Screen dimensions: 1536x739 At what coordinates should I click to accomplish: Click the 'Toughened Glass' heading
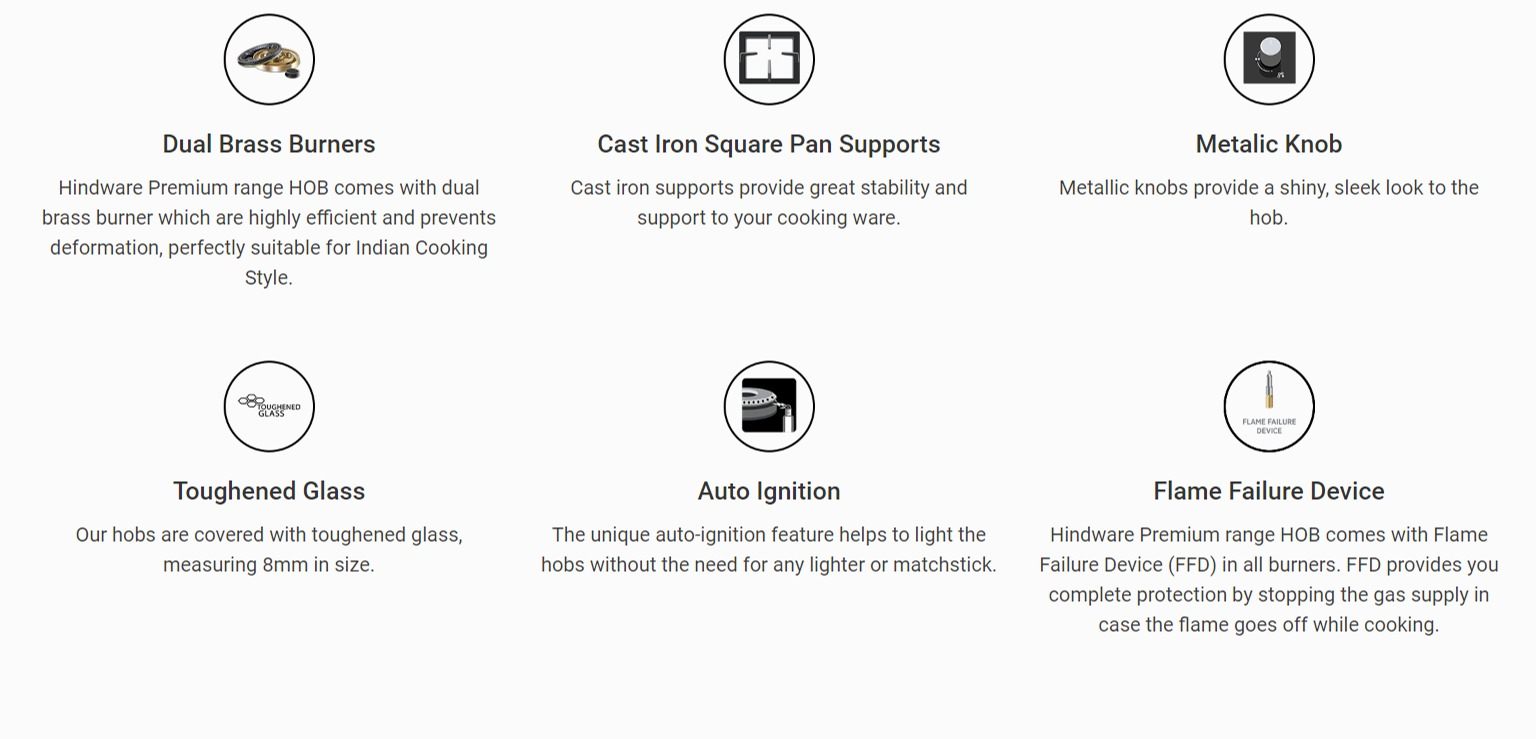(x=269, y=491)
